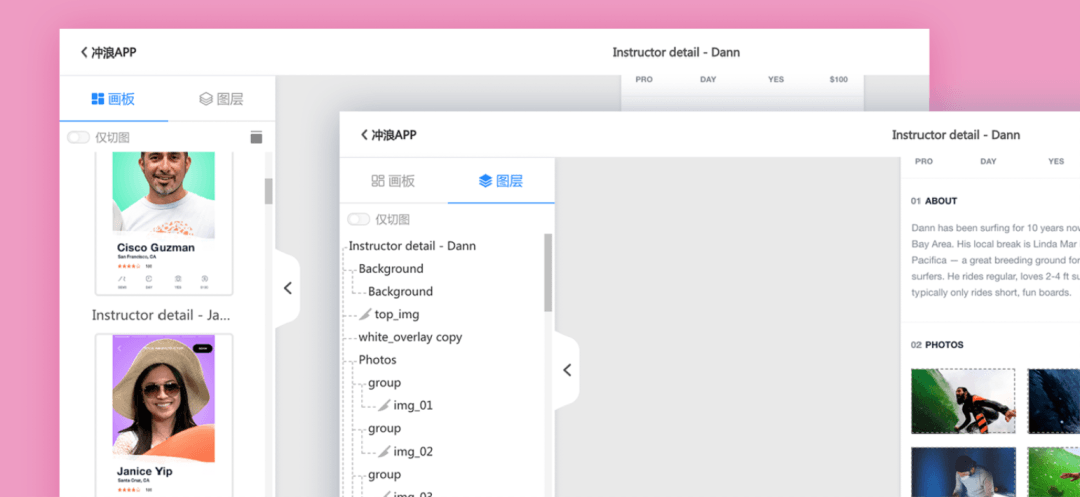Click PRO label in back window canvas
The image size is (1080, 497).
pos(643,79)
